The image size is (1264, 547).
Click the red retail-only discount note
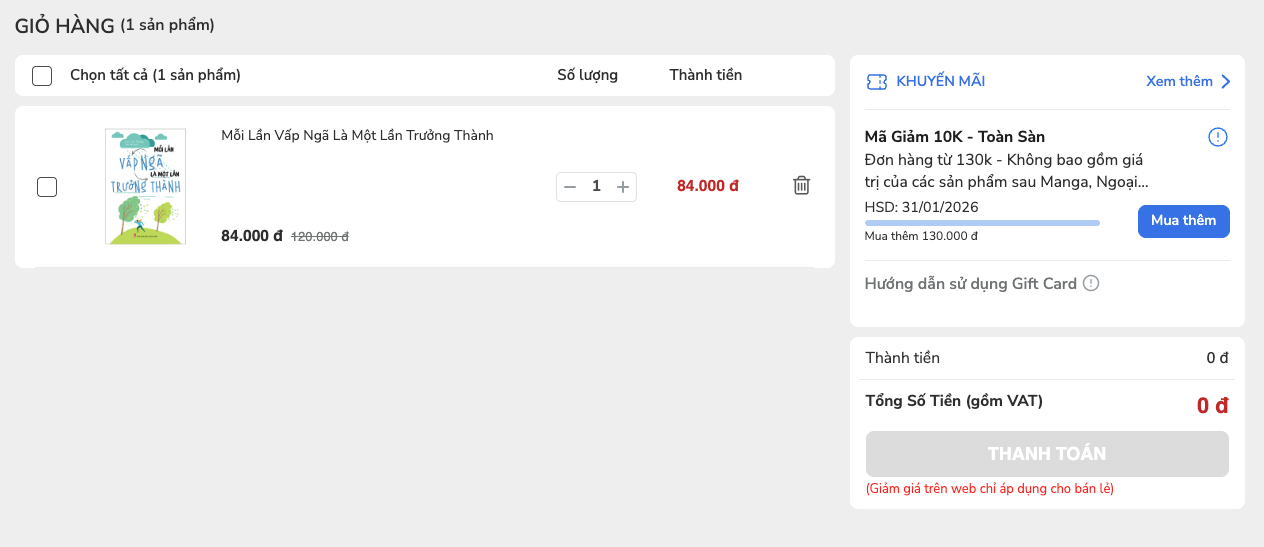tap(990, 489)
